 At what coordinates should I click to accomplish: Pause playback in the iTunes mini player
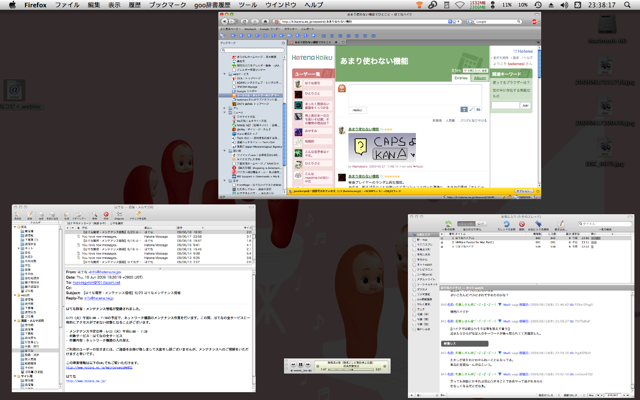301,364
